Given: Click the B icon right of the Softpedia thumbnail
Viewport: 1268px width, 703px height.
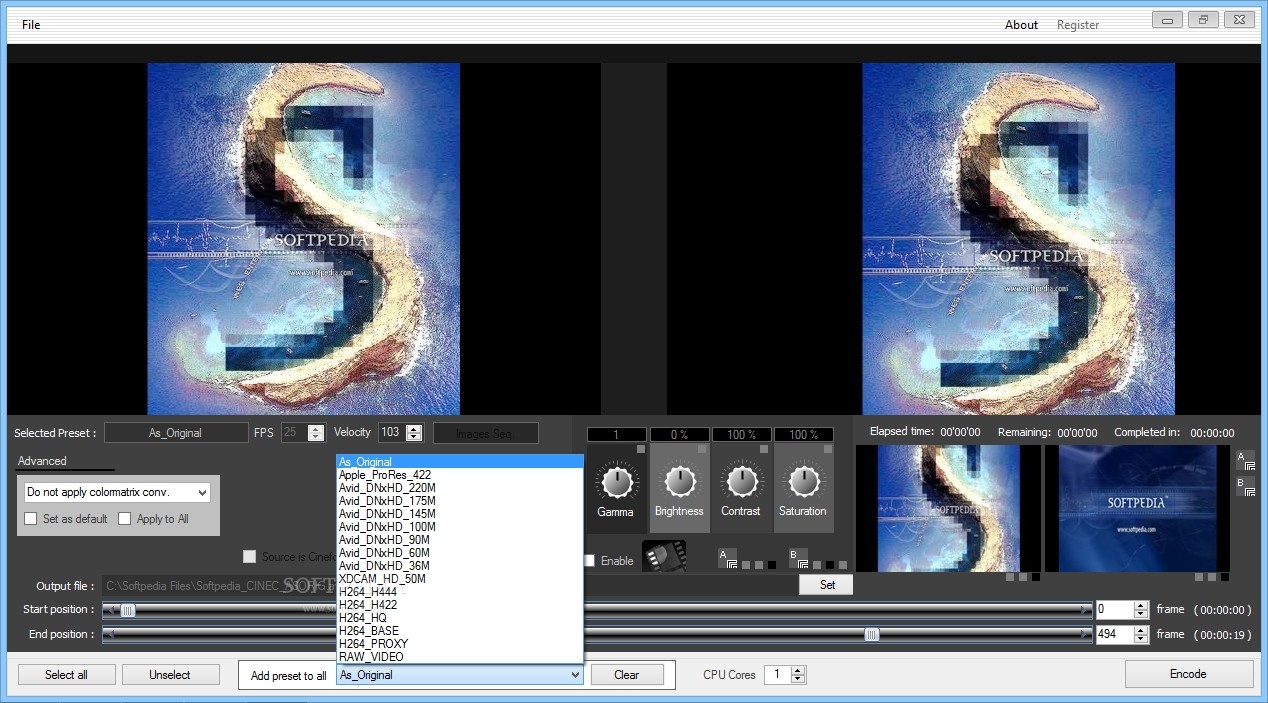Looking at the screenshot, I should pyautogui.click(x=1245, y=486).
